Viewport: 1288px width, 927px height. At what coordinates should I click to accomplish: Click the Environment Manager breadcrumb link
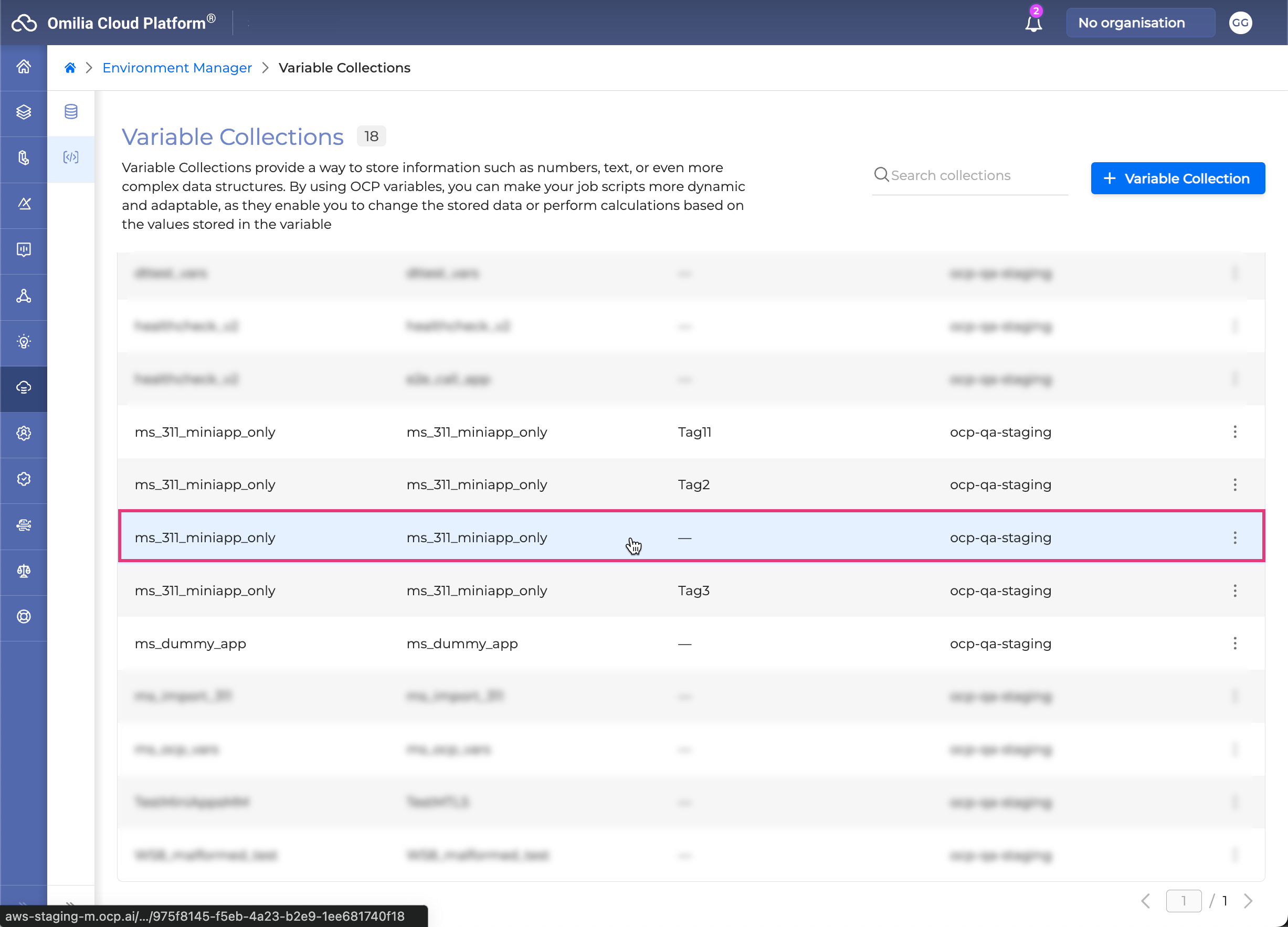tap(177, 68)
